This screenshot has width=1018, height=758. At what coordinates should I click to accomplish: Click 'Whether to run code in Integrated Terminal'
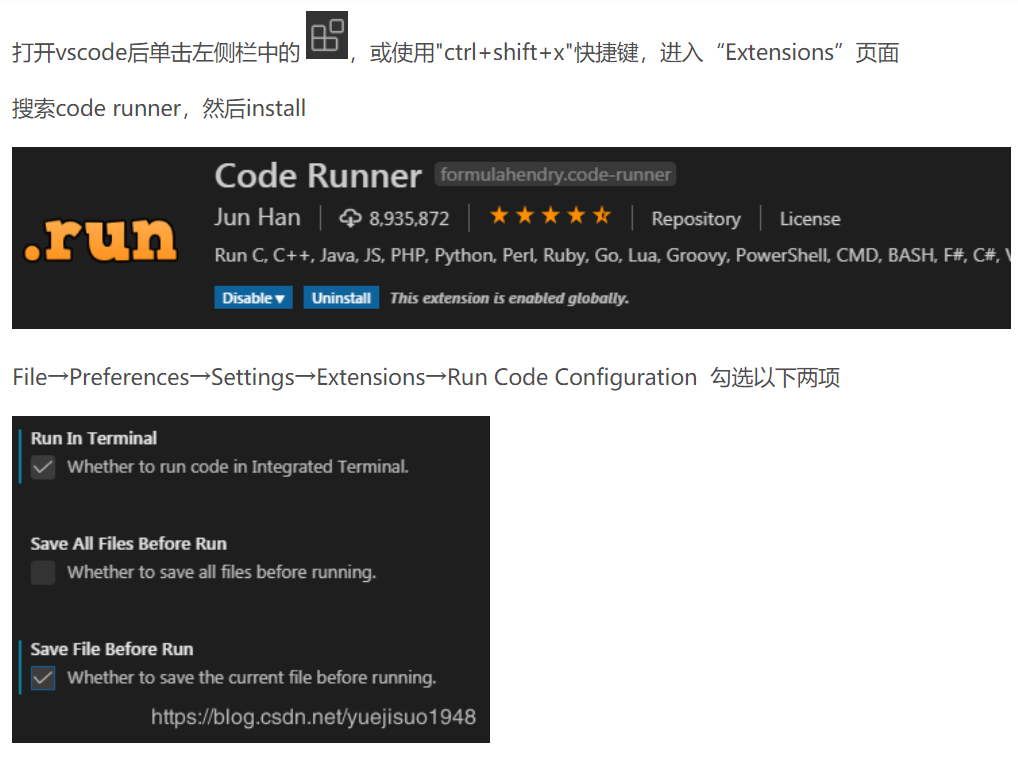coord(238,467)
